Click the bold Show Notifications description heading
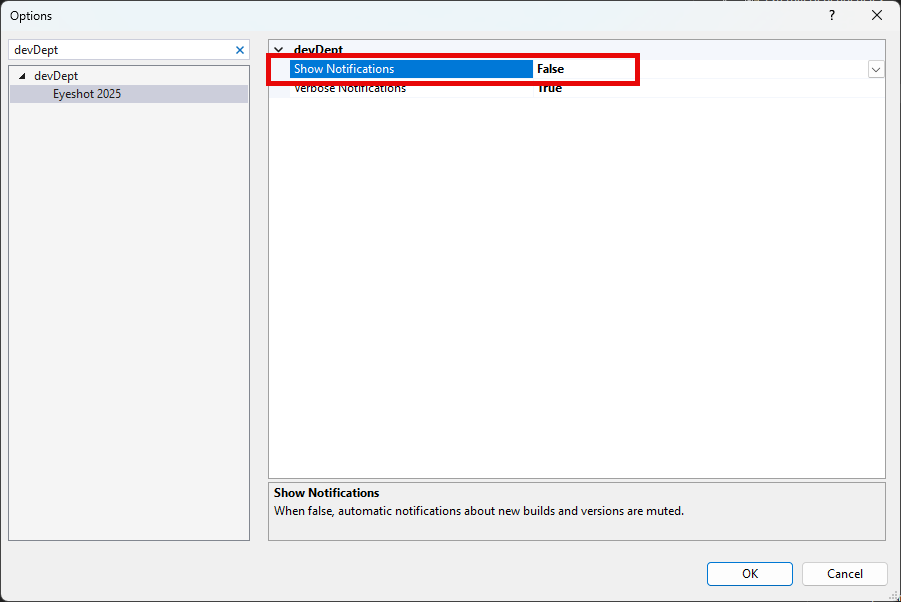Image resolution: width=901 pixels, height=602 pixels. (x=326, y=493)
